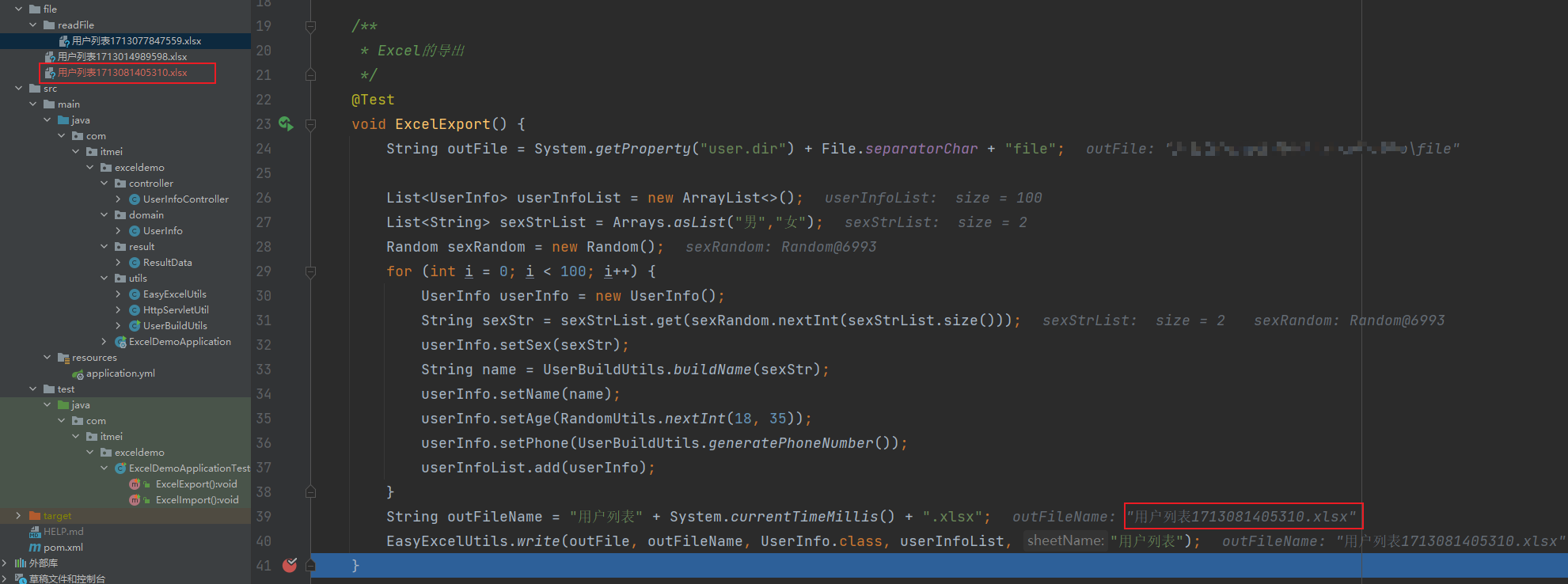Click the ExcelExport method icon
The width and height of the screenshot is (1568, 584).
[x=135, y=484]
